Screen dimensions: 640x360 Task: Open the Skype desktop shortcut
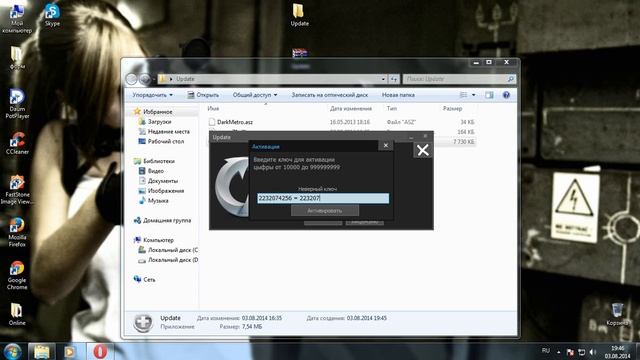pos(52,15)
